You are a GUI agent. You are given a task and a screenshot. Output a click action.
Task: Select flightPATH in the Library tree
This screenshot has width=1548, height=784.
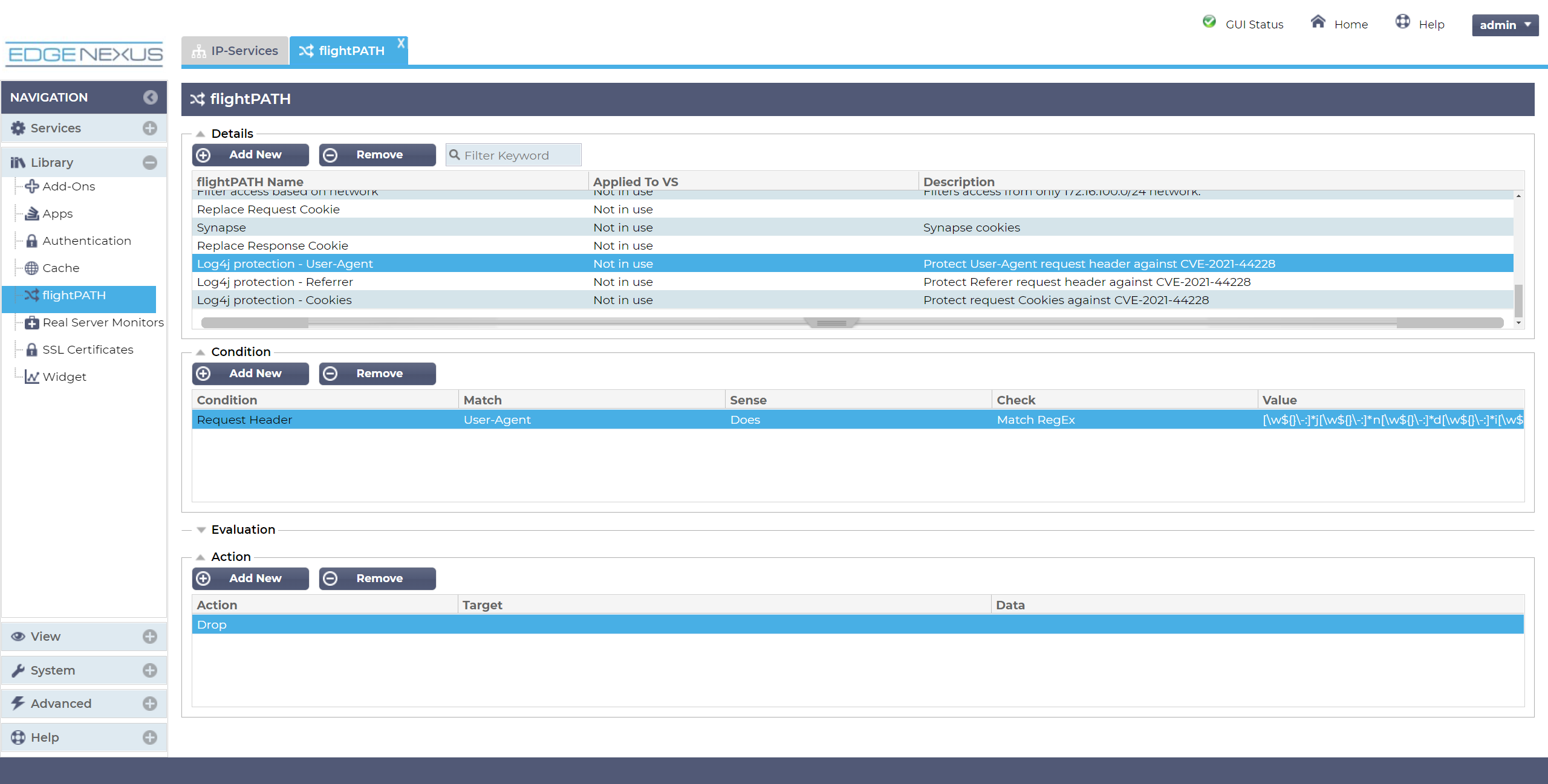point(79,296)
